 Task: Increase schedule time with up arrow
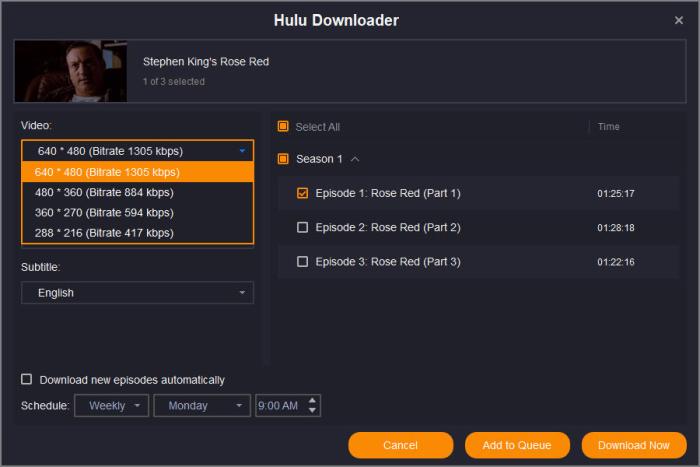pyautogui.click(x=312, y=400)
